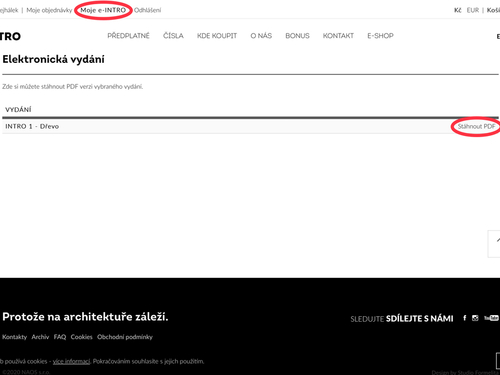Open Kontakty footer link

pyautogui.click(x=14, y=337)
